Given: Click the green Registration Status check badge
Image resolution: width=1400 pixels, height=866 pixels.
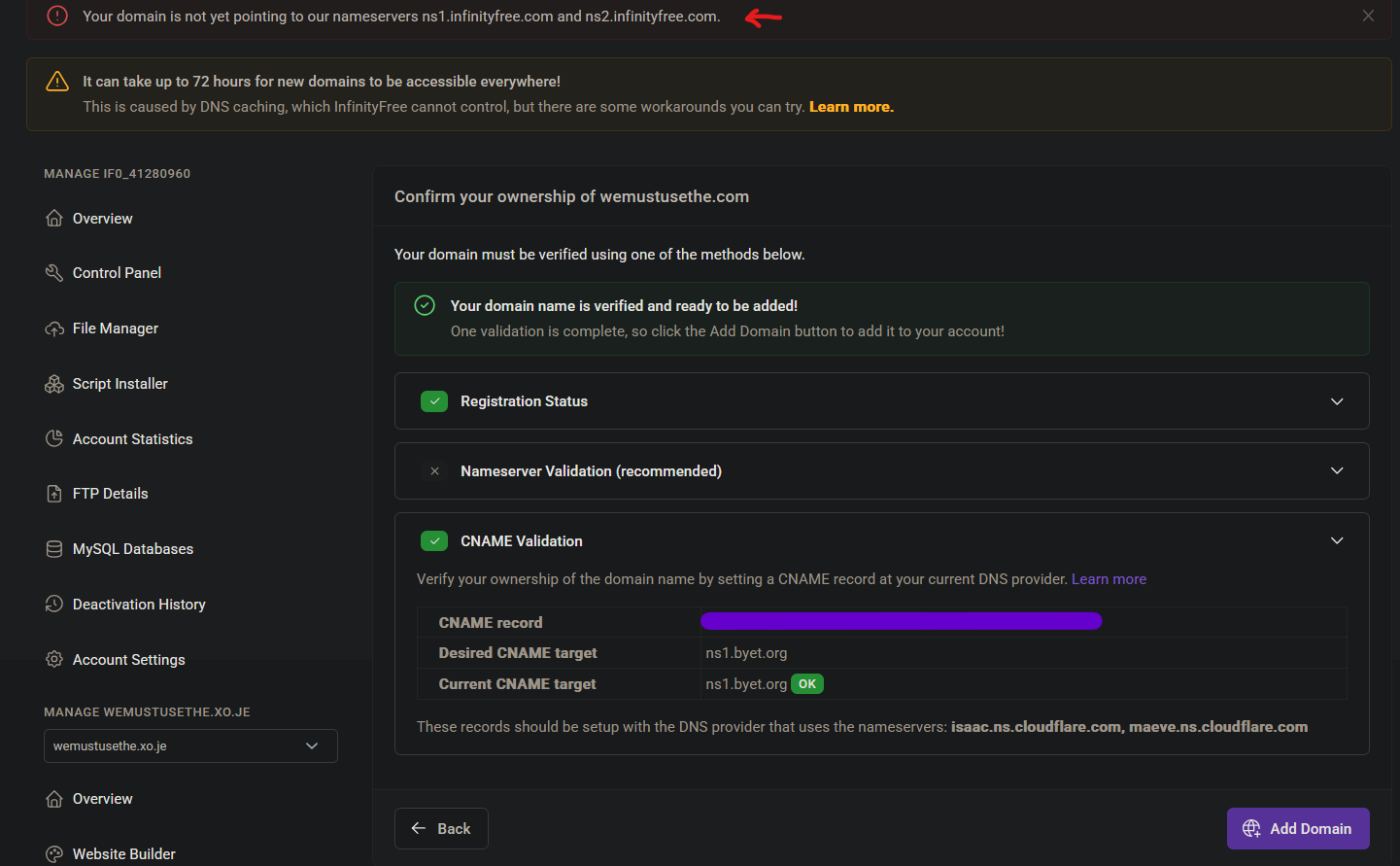Looking at the screenshot, I should (434, 401).
